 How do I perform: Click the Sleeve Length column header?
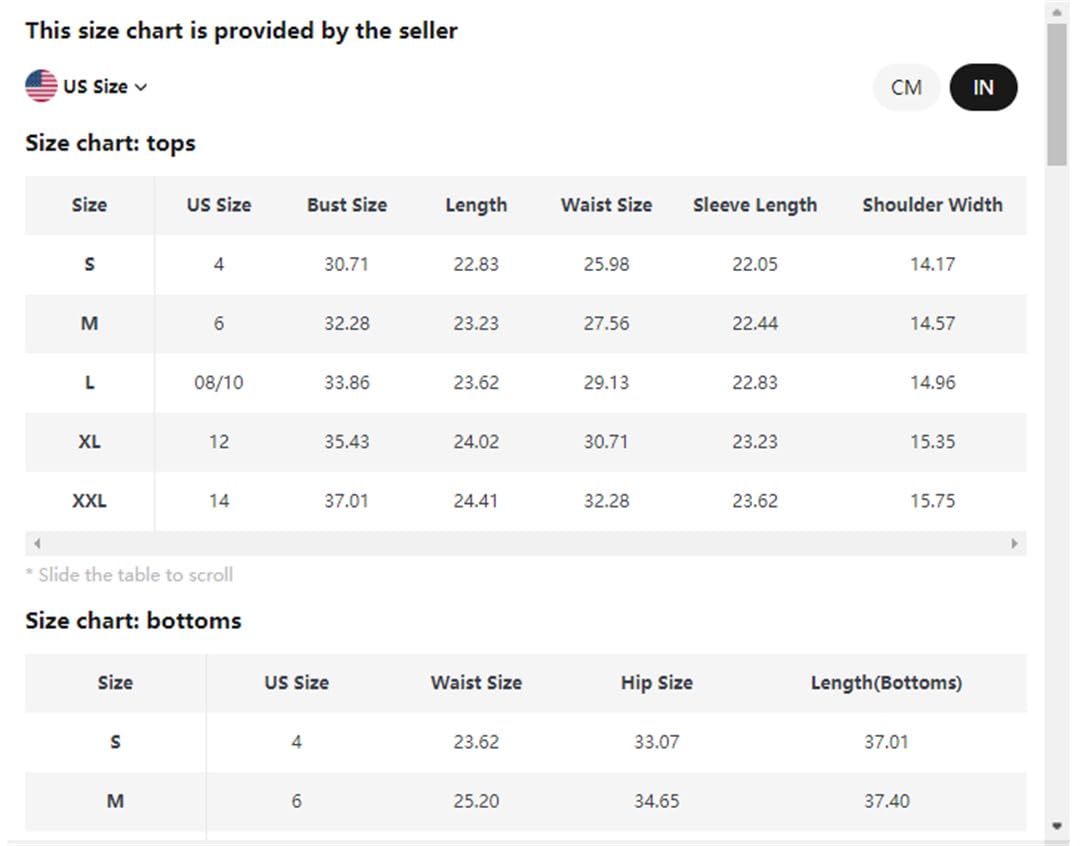click(755, 205)
